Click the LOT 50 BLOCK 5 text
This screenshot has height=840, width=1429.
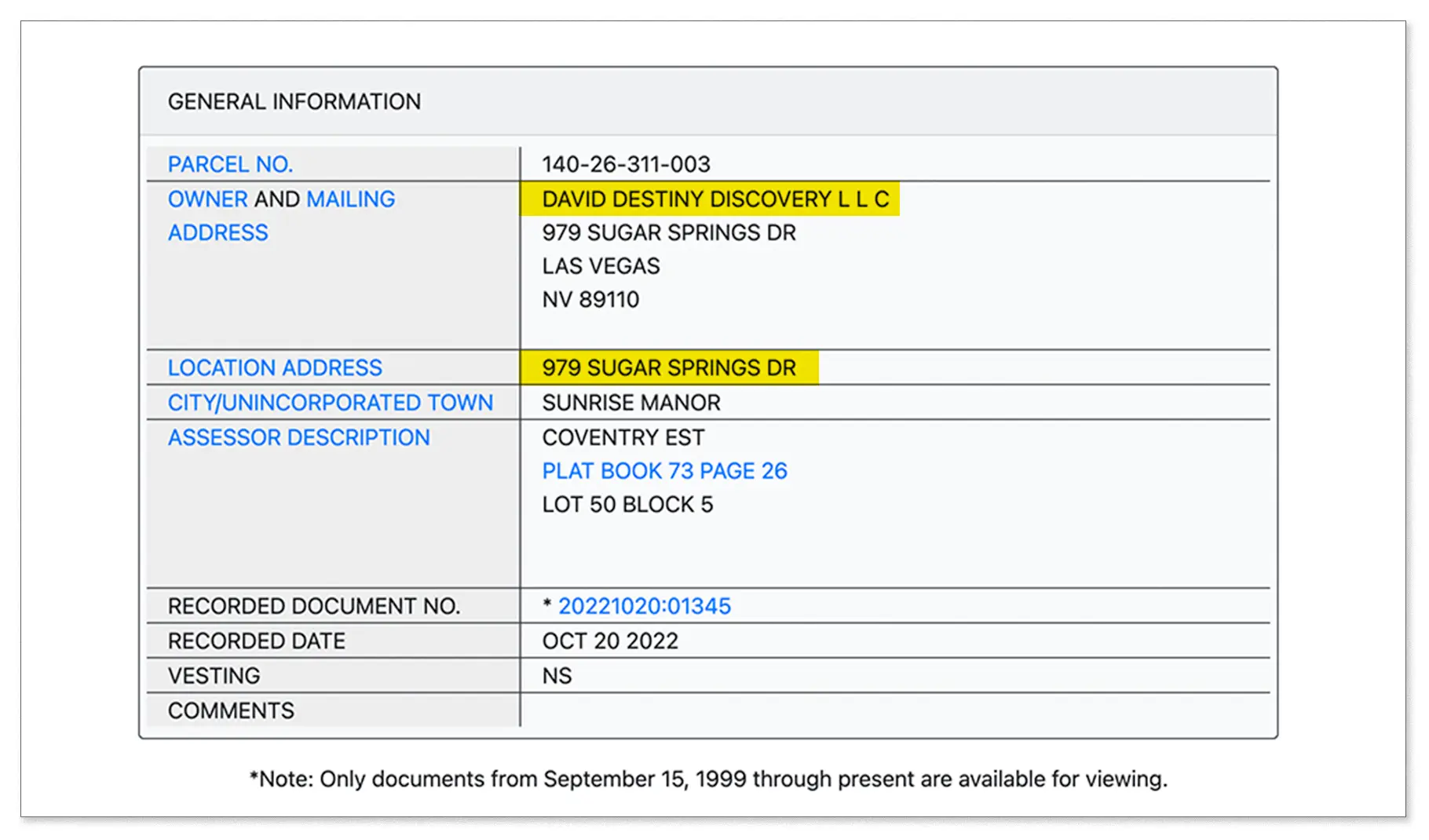tap(627, 505)
